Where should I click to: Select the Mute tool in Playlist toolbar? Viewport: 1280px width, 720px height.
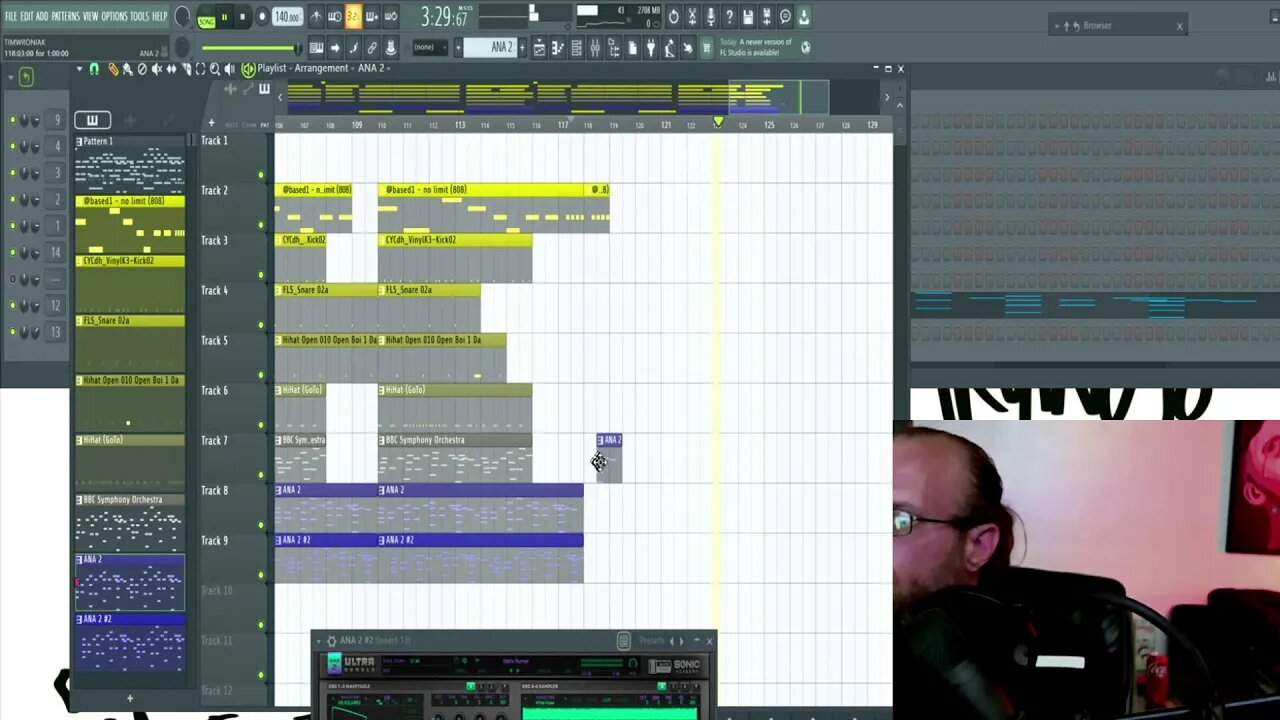pos(156,68)
